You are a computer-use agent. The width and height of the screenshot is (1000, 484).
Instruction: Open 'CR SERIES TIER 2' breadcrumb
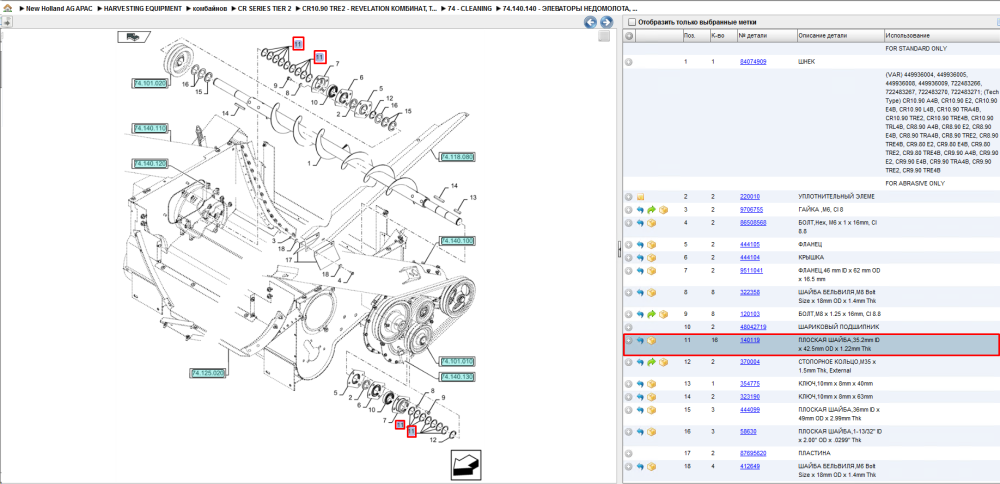coord(264,9)
